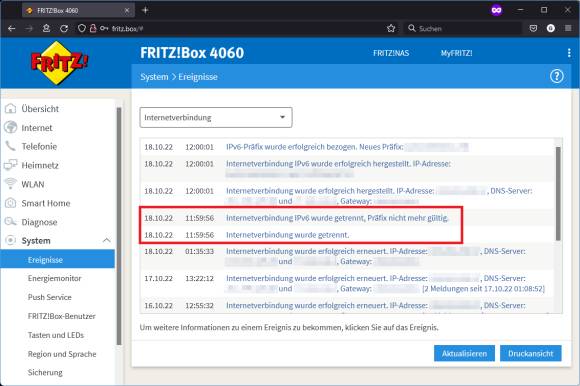Screen dimensions: 580x386
Task: Click the System gear icon in sidebar
Action: click(x=11, y=241)
